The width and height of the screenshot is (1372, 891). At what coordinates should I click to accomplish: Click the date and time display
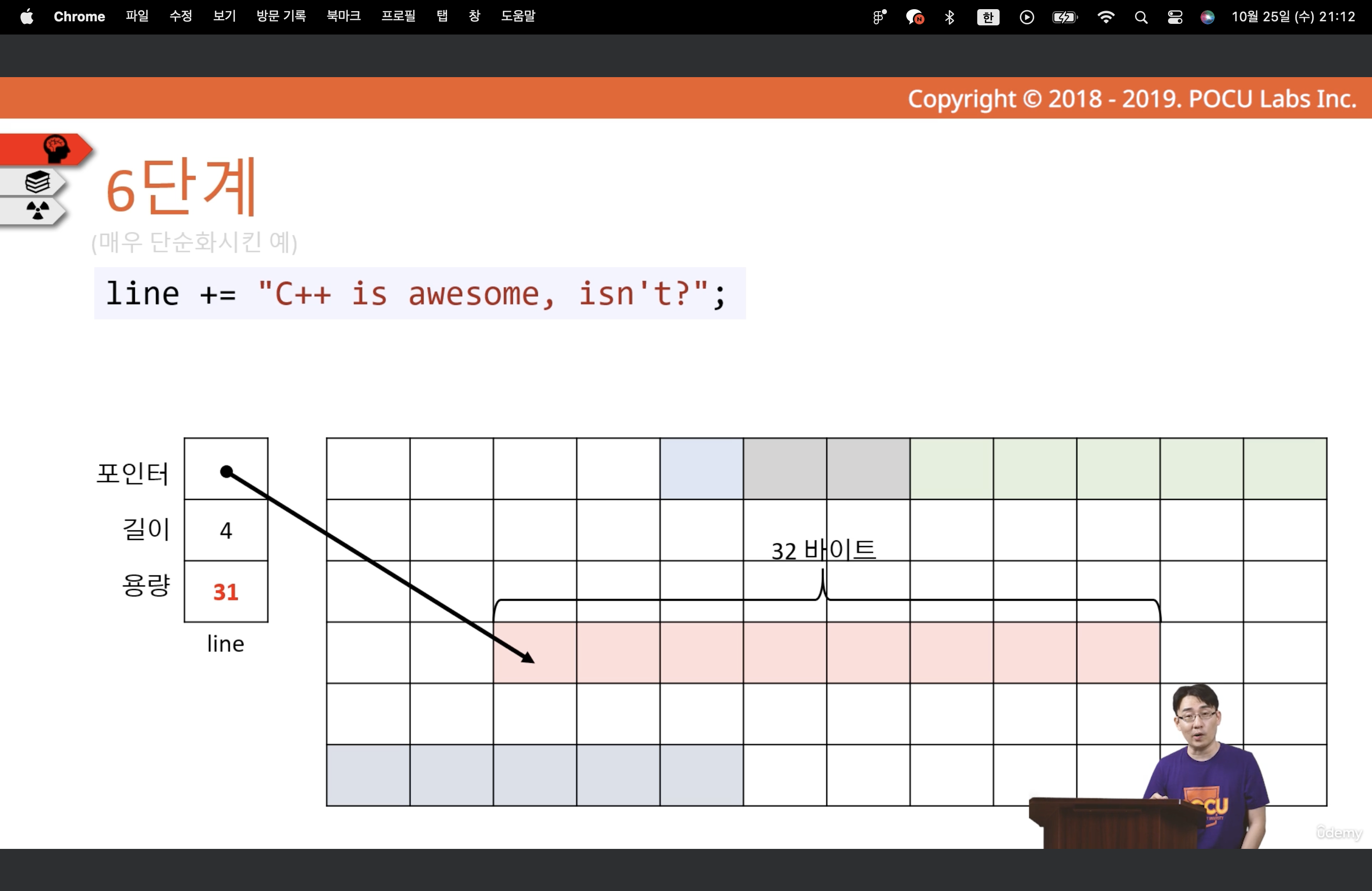point(1293,17)
